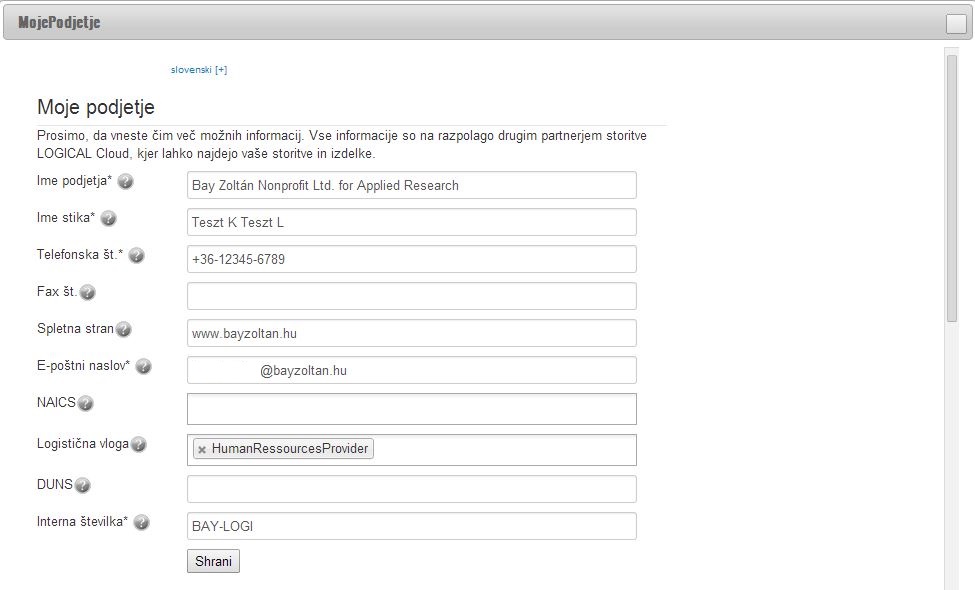Click the Fax št. help icon
The height and width of the screenshot is (590, 975).
coord(88,292)
